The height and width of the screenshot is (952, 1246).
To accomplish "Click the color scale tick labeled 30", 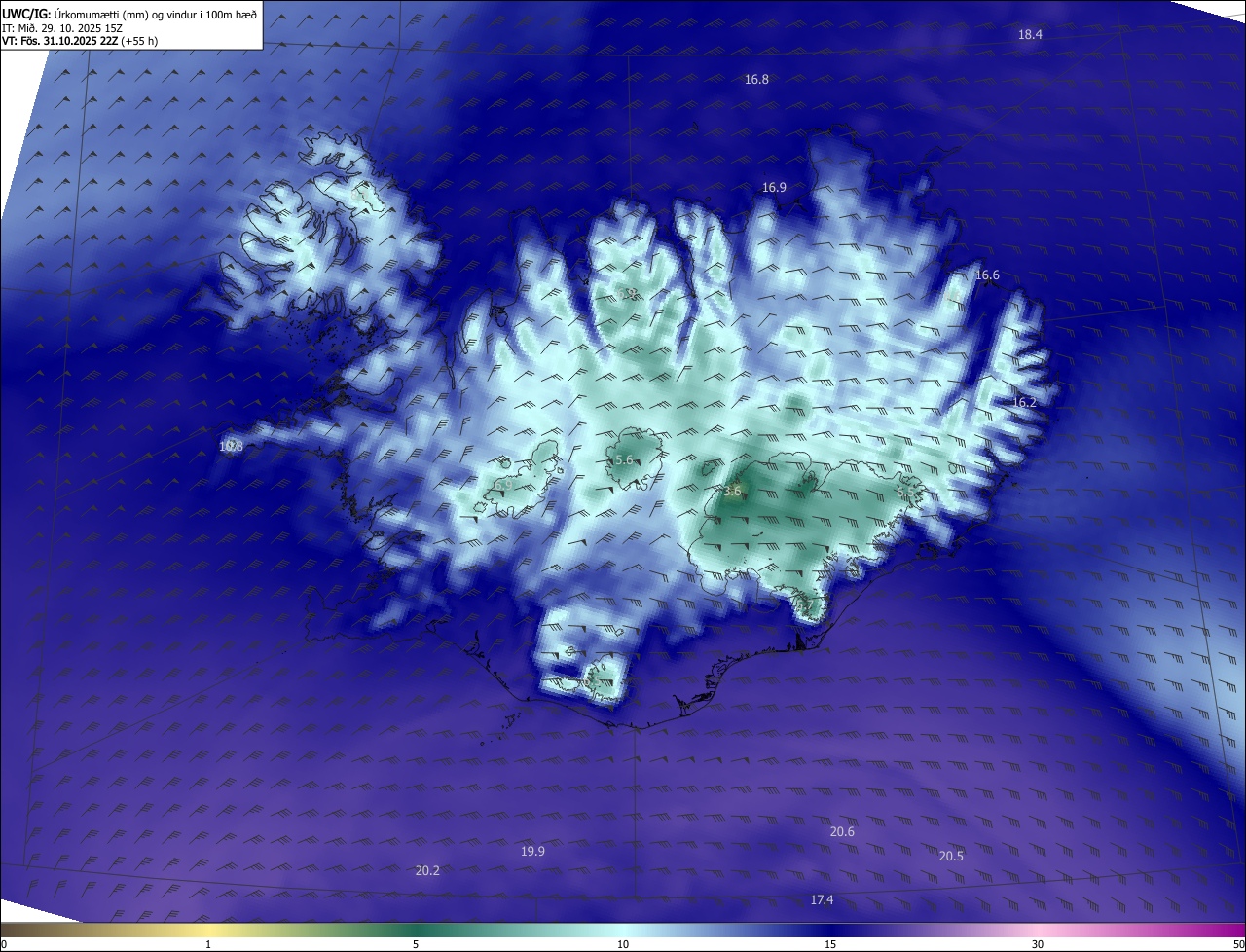I will (x=1038, y=945).
